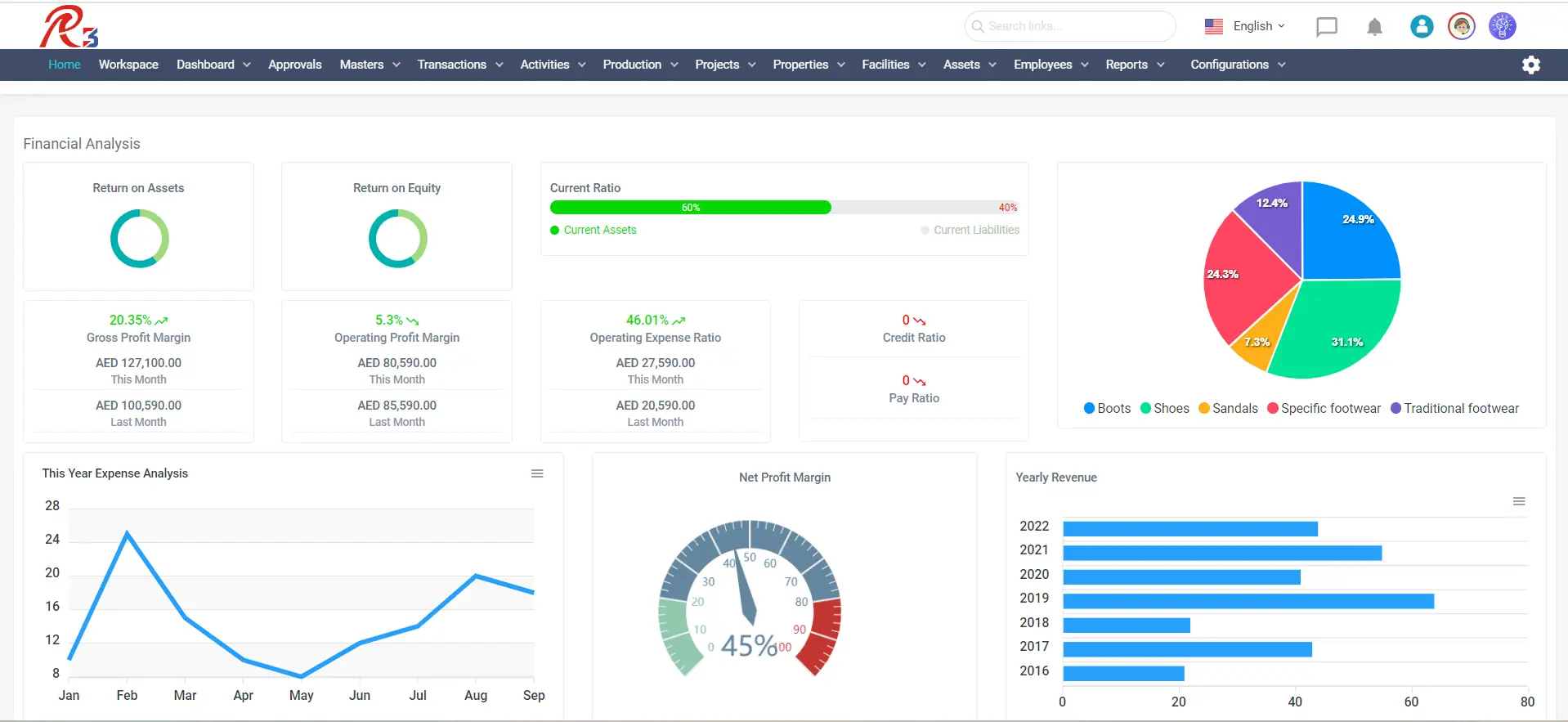Image resolution: width=1568 pixels, height=722 pixels.
Task: Open Yearly Revenue chart hamburger menu
Action: tap(1518, 501)
